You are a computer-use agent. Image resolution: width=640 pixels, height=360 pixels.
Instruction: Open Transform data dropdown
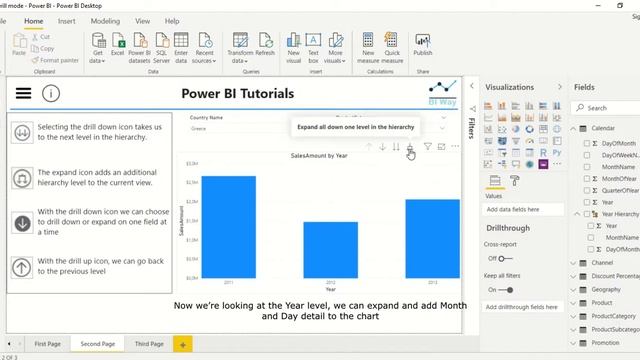(x=240, y=48)
